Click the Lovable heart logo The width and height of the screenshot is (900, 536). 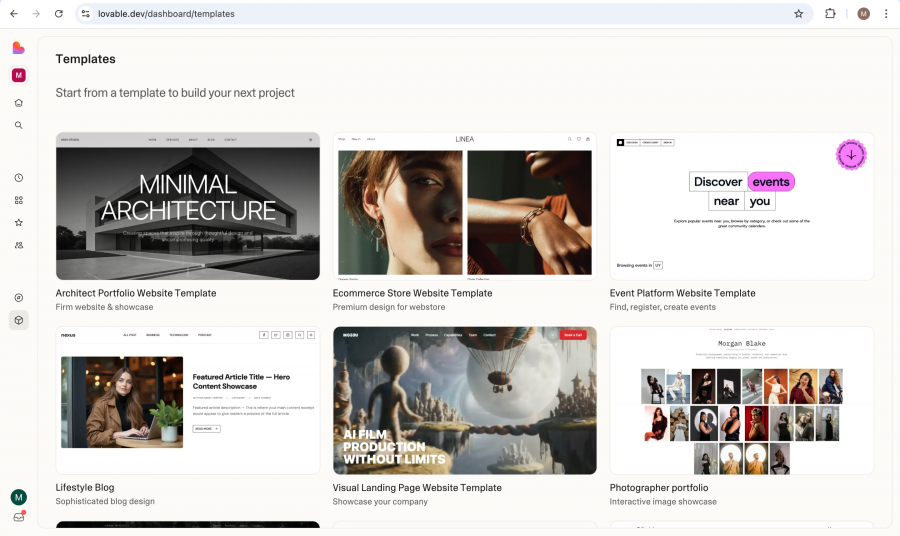(x=19, y=48)
